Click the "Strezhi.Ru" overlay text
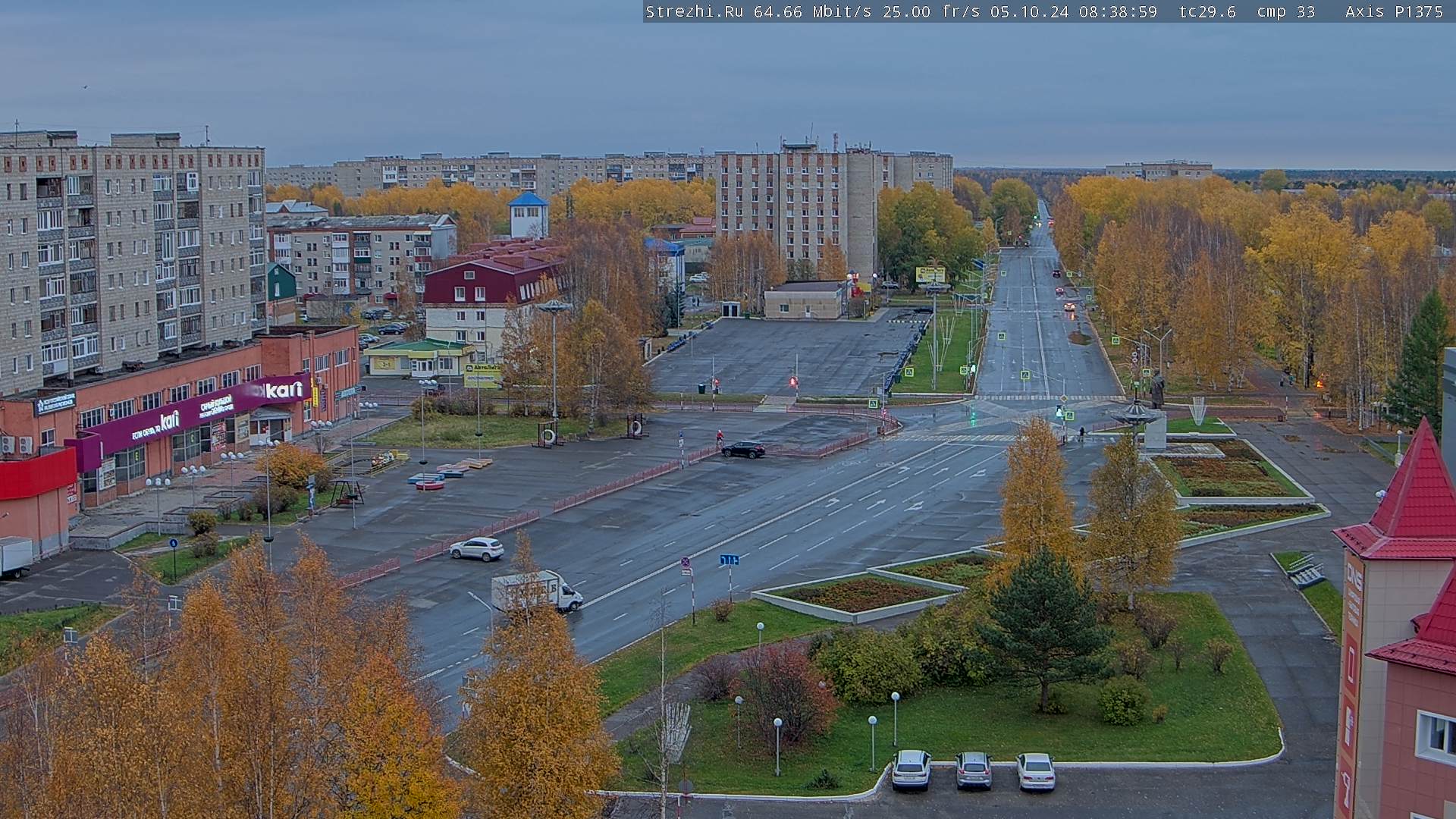1456x819 pixels. pyautogui.click(x=695, y=11)
